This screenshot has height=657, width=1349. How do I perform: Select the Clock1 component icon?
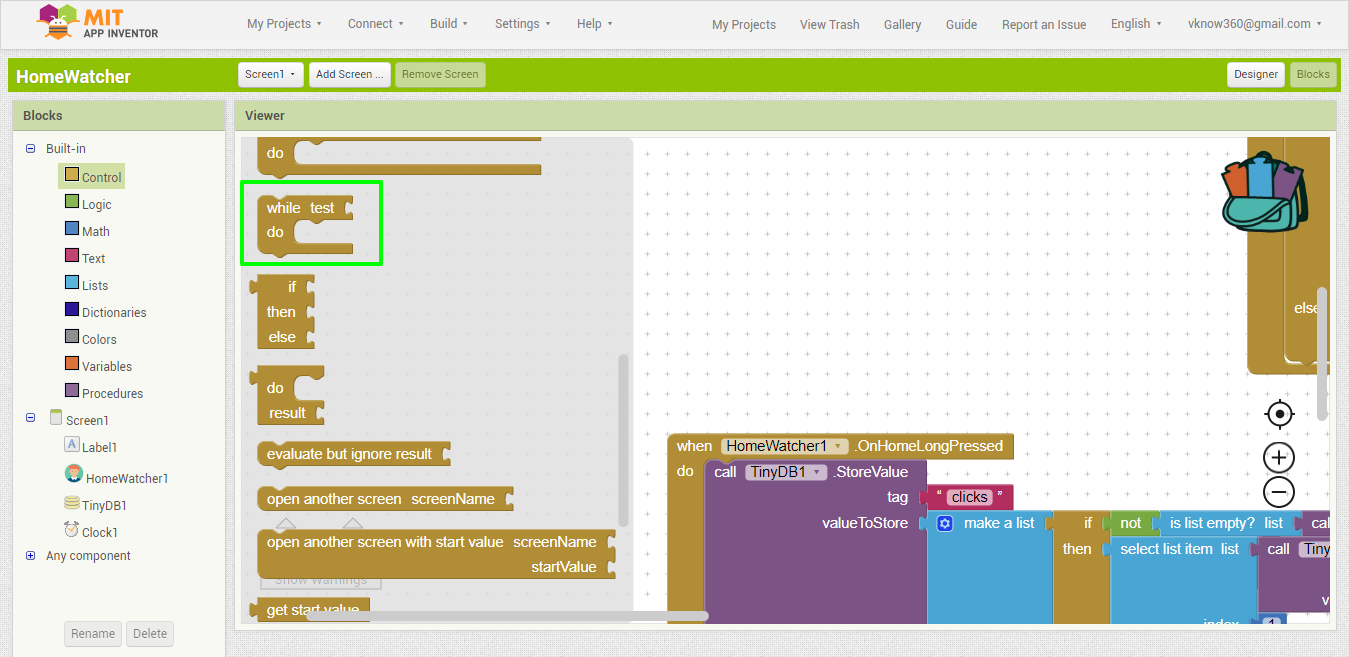click(72, 530)
